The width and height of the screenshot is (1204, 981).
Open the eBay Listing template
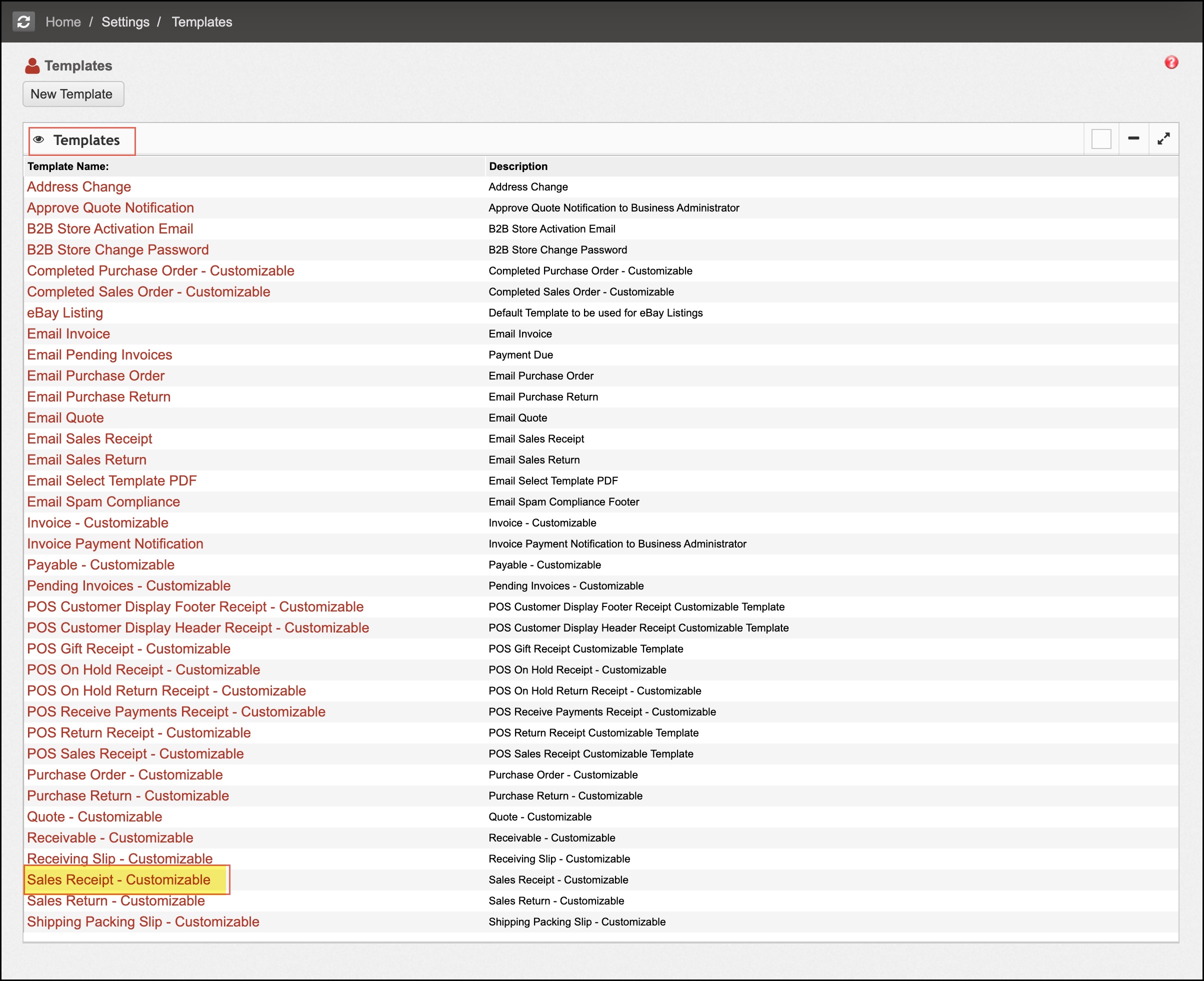(x=65, y=312)
